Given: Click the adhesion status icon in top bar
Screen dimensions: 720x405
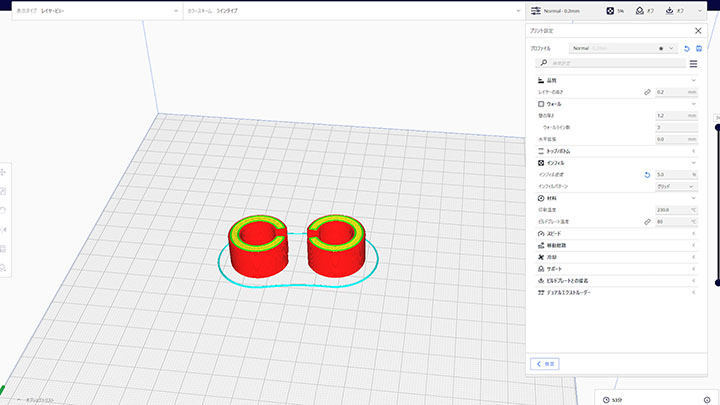Looking at the screenshot, I should pyautogui.click(x=669, y=11).
